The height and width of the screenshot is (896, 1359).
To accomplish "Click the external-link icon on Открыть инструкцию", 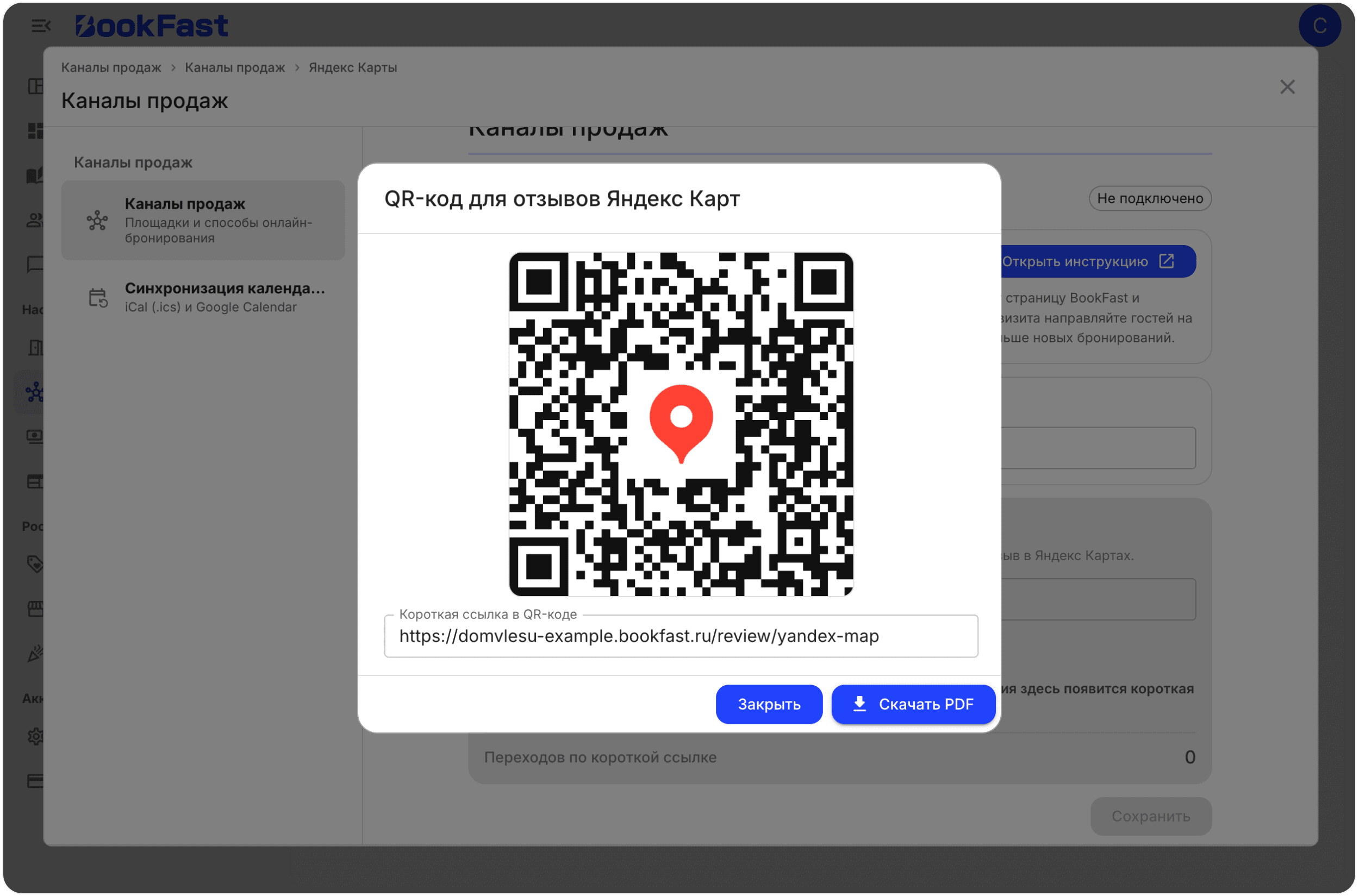I will coord(1167,261).
